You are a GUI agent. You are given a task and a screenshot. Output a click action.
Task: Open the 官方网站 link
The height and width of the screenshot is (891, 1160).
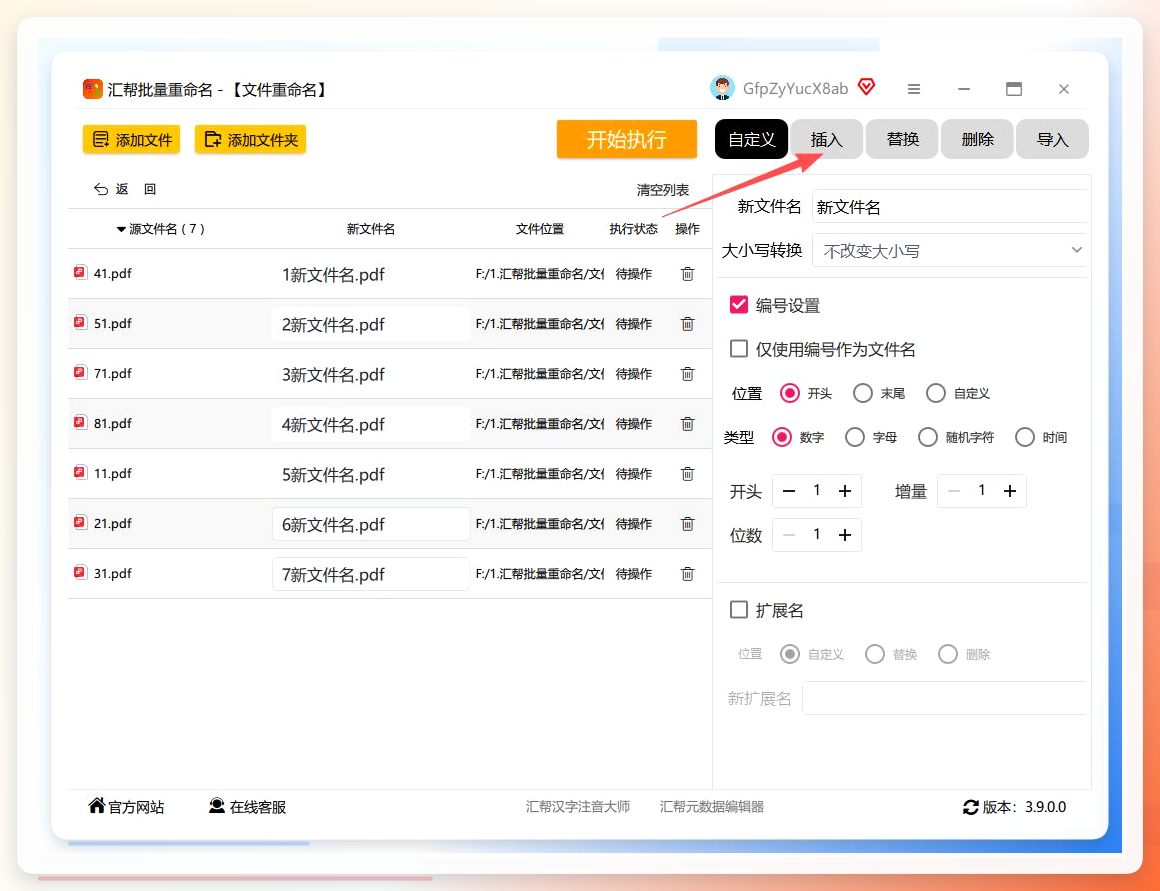pos(126,807)
